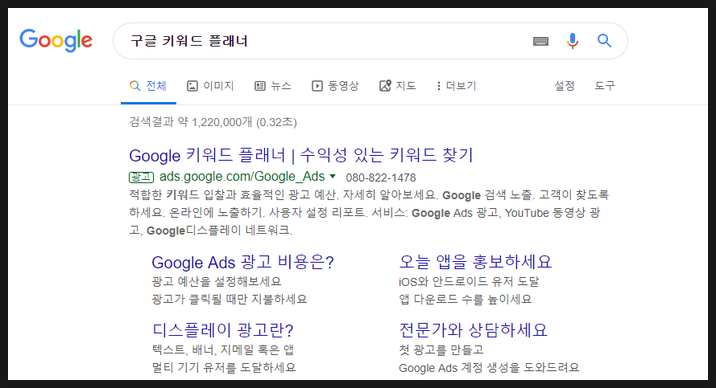Open Google Ads 광고 비용은? link
The image size is (716, 388).
[243, 262]
